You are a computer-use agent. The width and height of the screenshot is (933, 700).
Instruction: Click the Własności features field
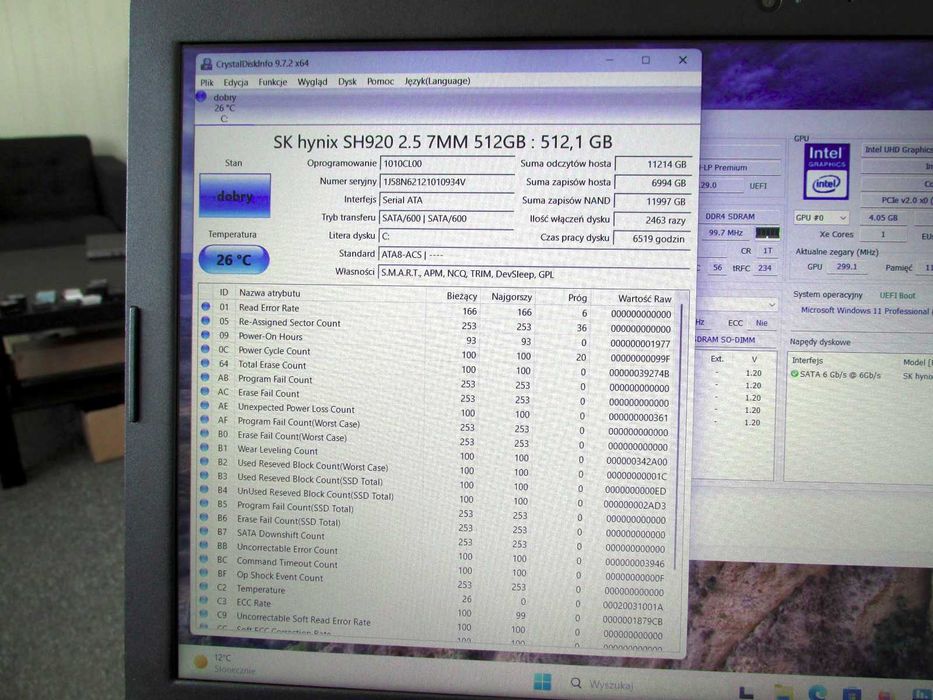[x=534, y=274]
